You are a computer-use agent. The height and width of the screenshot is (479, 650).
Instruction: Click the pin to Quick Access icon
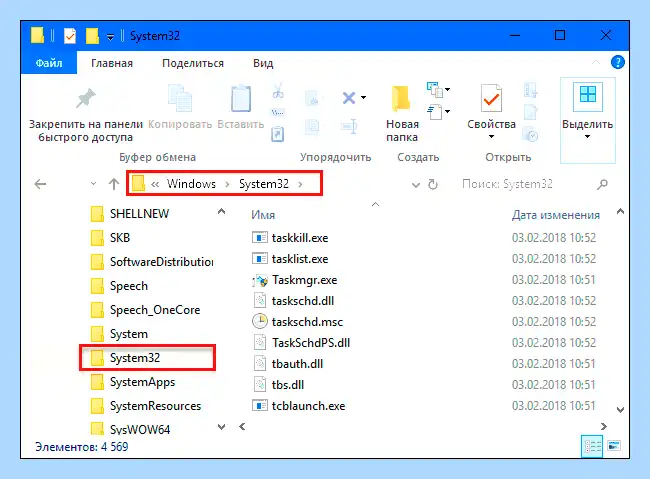click(86, 98)
